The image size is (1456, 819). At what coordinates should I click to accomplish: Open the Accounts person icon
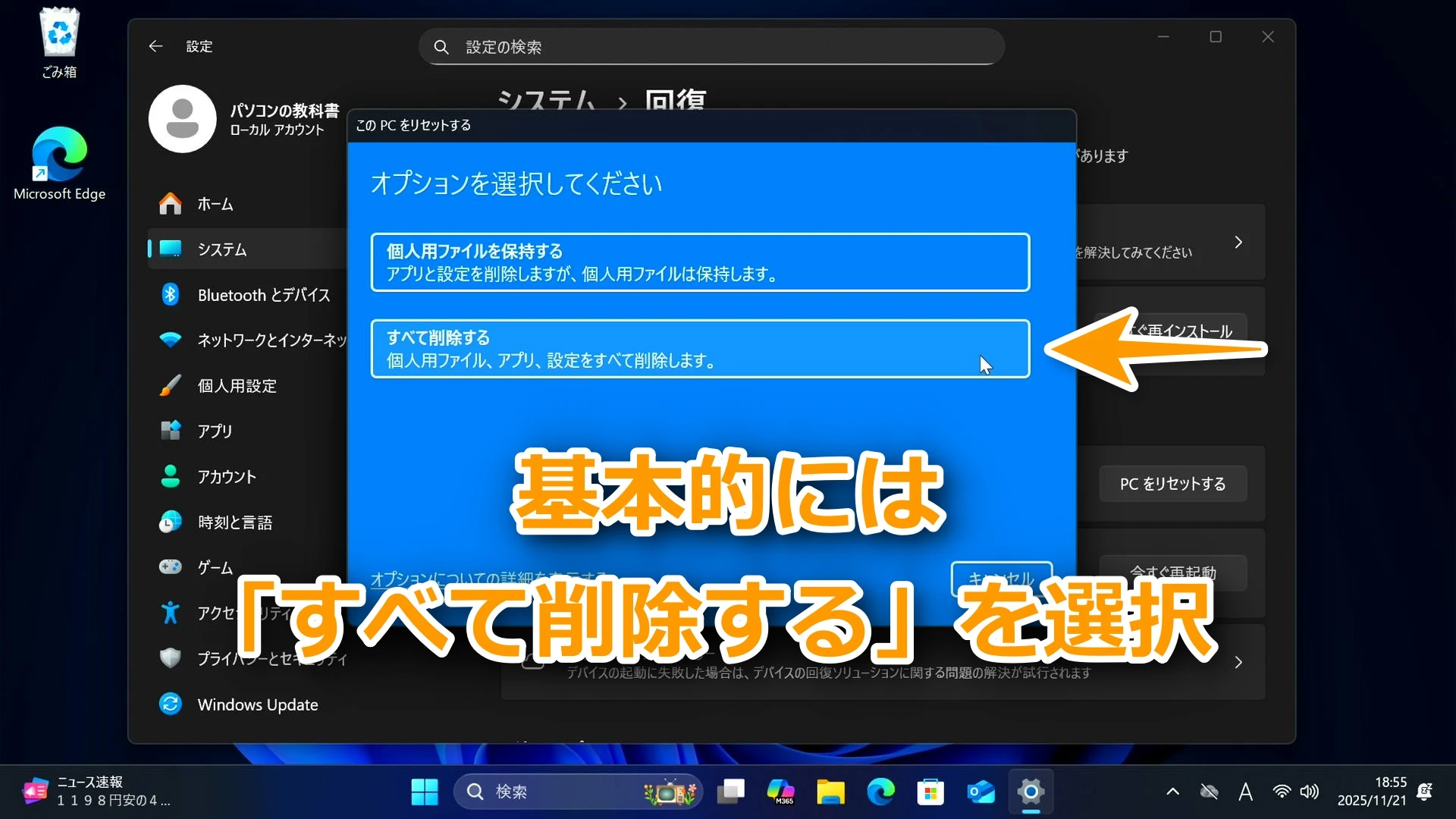pos(171,476)
